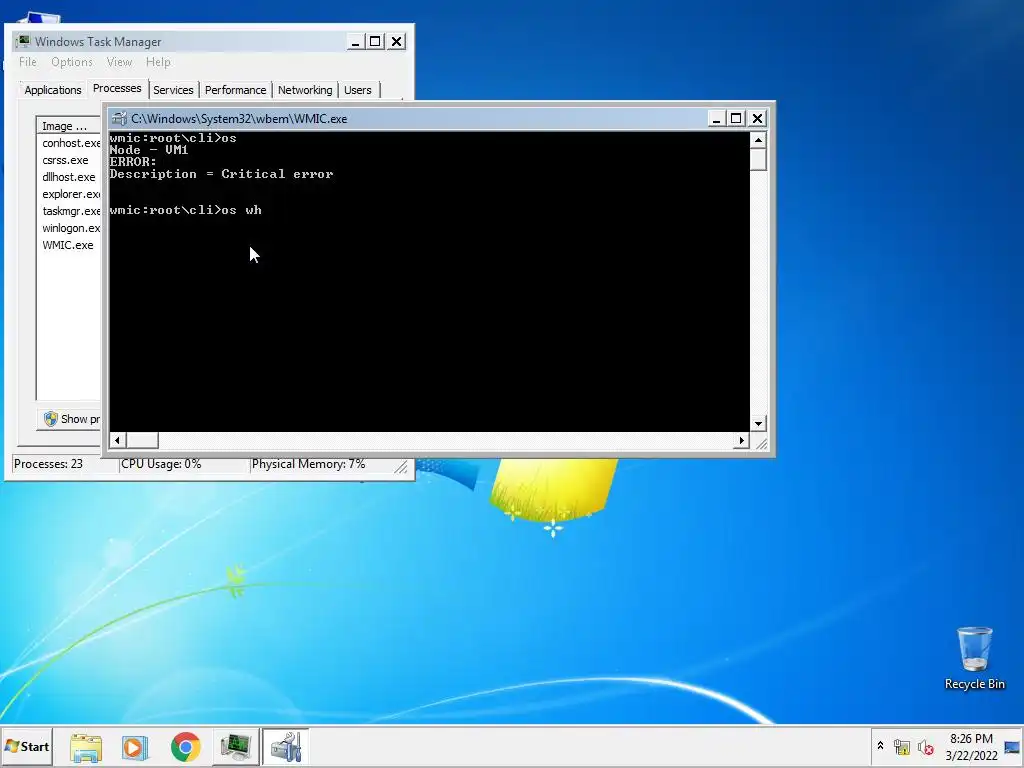
Task: Minimize the WMIC.exe console window
Action: click(716, 118)
